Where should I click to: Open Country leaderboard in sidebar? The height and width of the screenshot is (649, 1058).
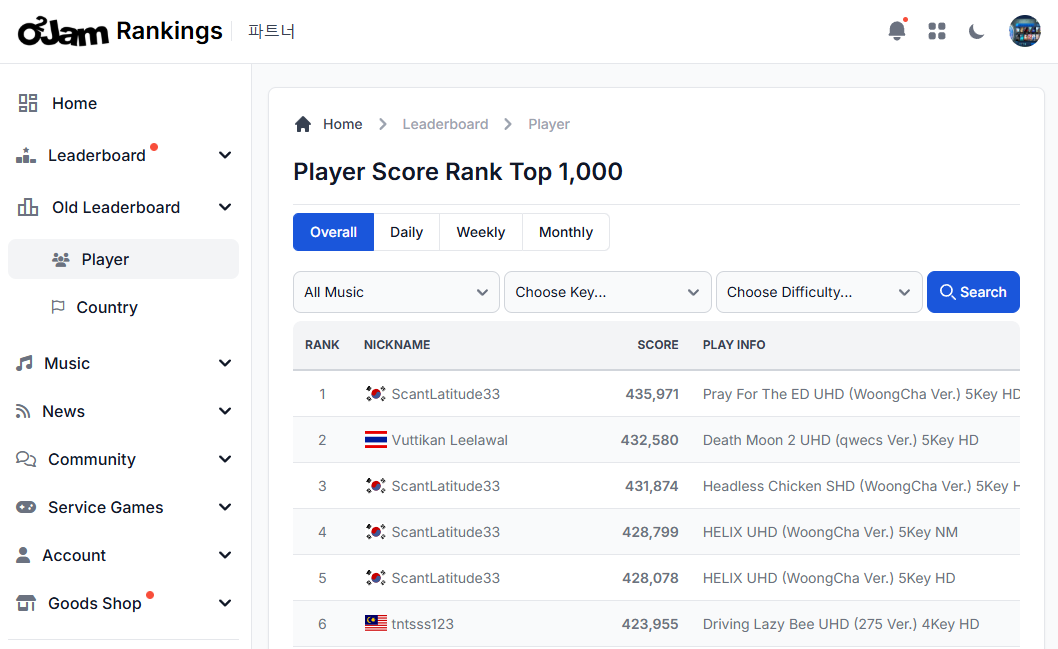tap(106, 307)
